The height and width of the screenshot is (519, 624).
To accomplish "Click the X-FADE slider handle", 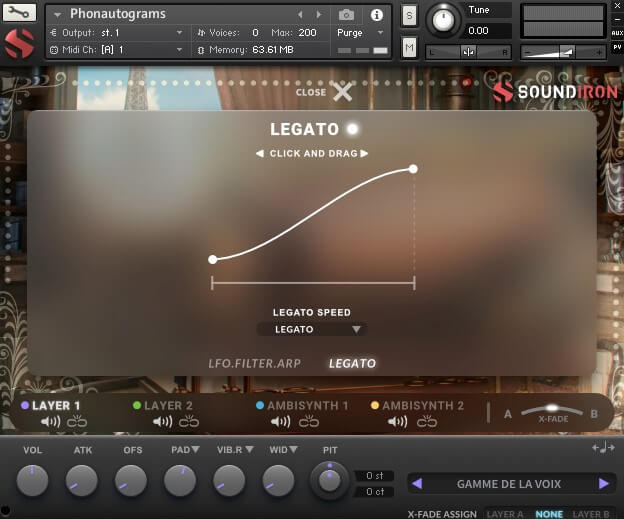I will click(552, 408).
